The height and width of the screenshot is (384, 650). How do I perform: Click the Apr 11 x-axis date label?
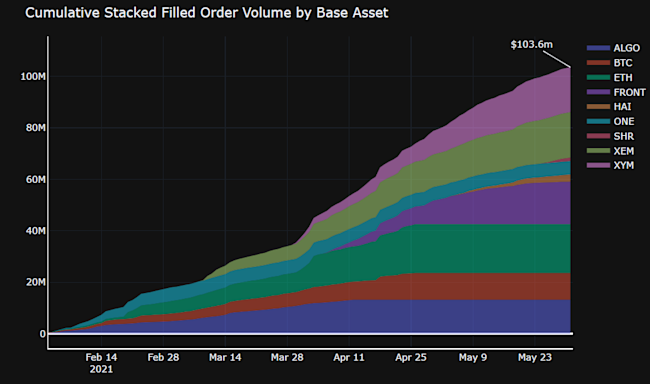(349, 357)
